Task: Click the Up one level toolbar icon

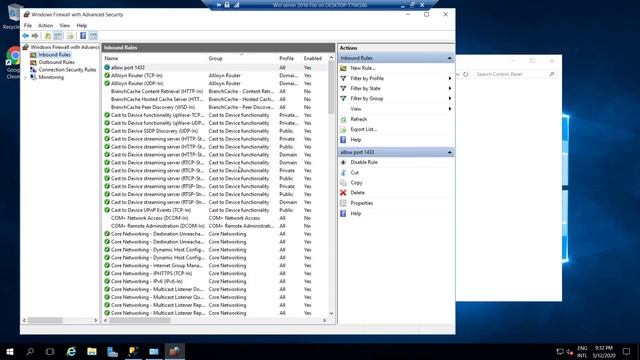Action: (x=48, y=36)
